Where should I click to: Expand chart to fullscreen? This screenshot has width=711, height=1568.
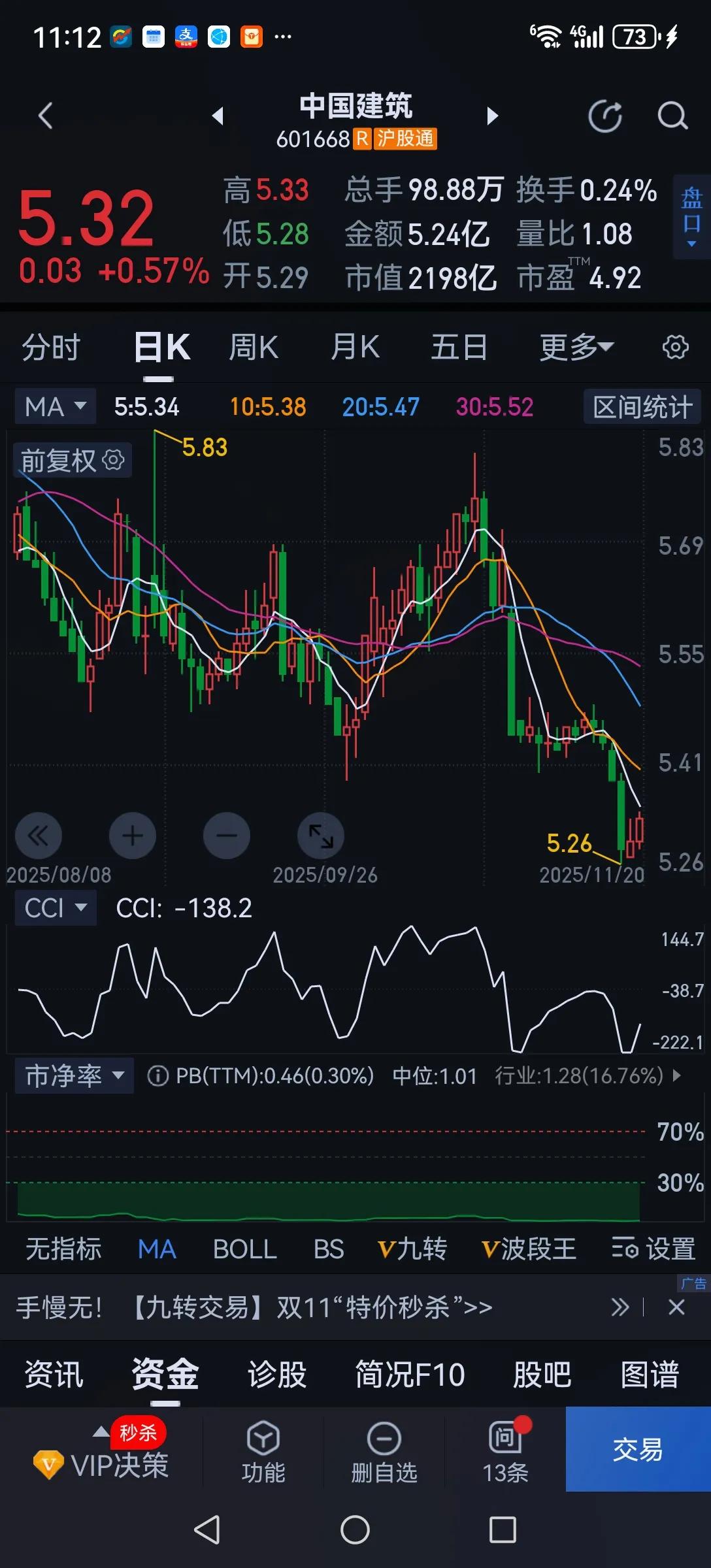pyautogui.click(x=321, y=836)
